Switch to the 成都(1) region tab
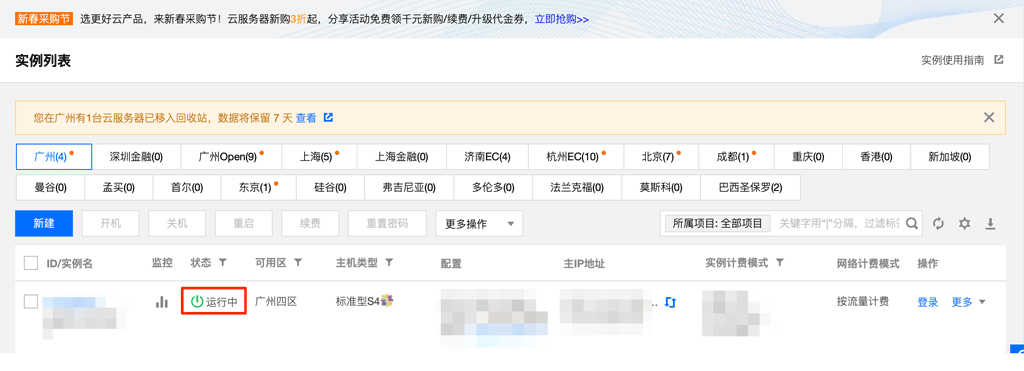1024x371 pixels. [737, 157]
